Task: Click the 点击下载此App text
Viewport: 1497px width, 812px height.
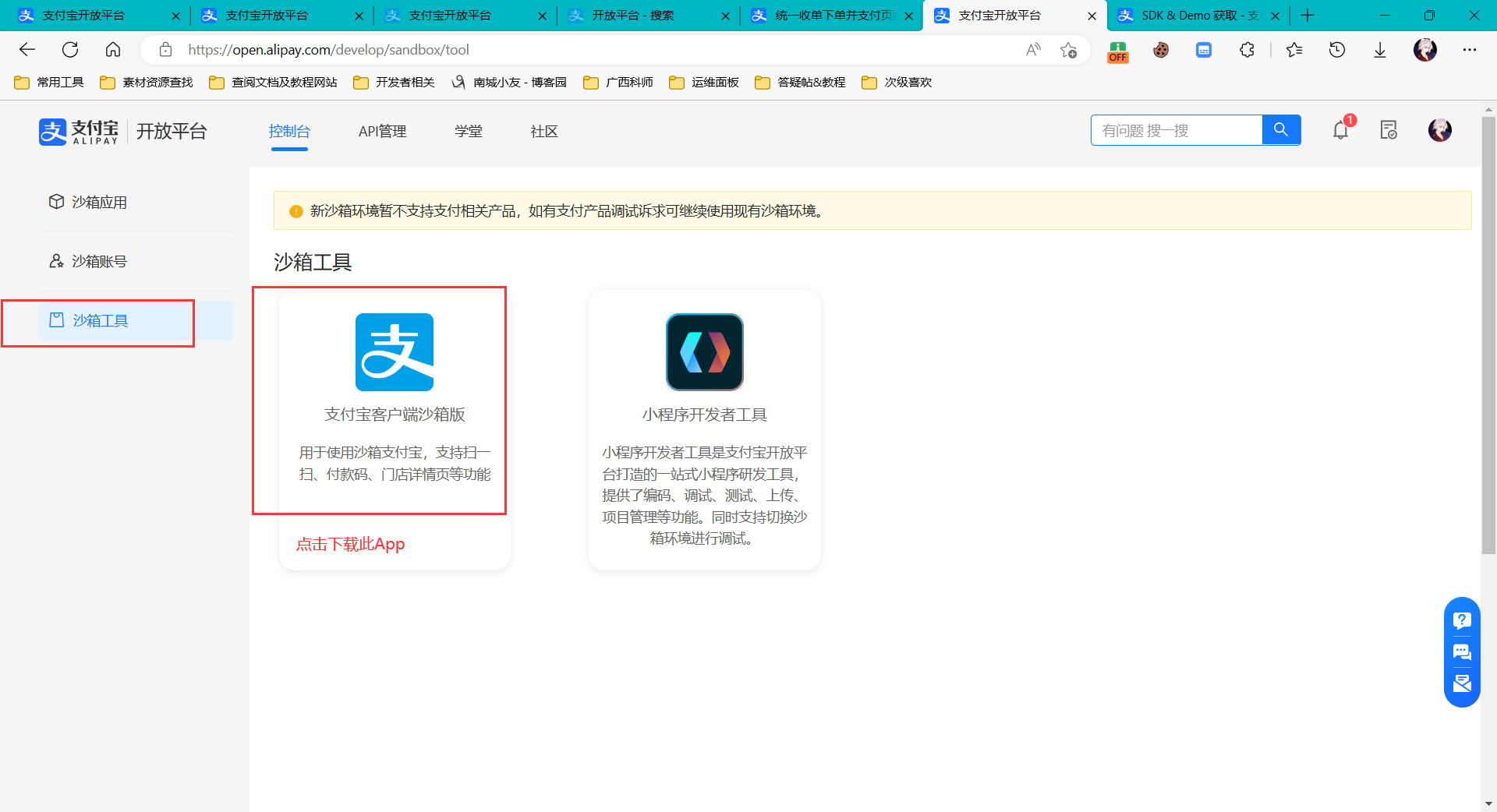Action: [350, 544]
